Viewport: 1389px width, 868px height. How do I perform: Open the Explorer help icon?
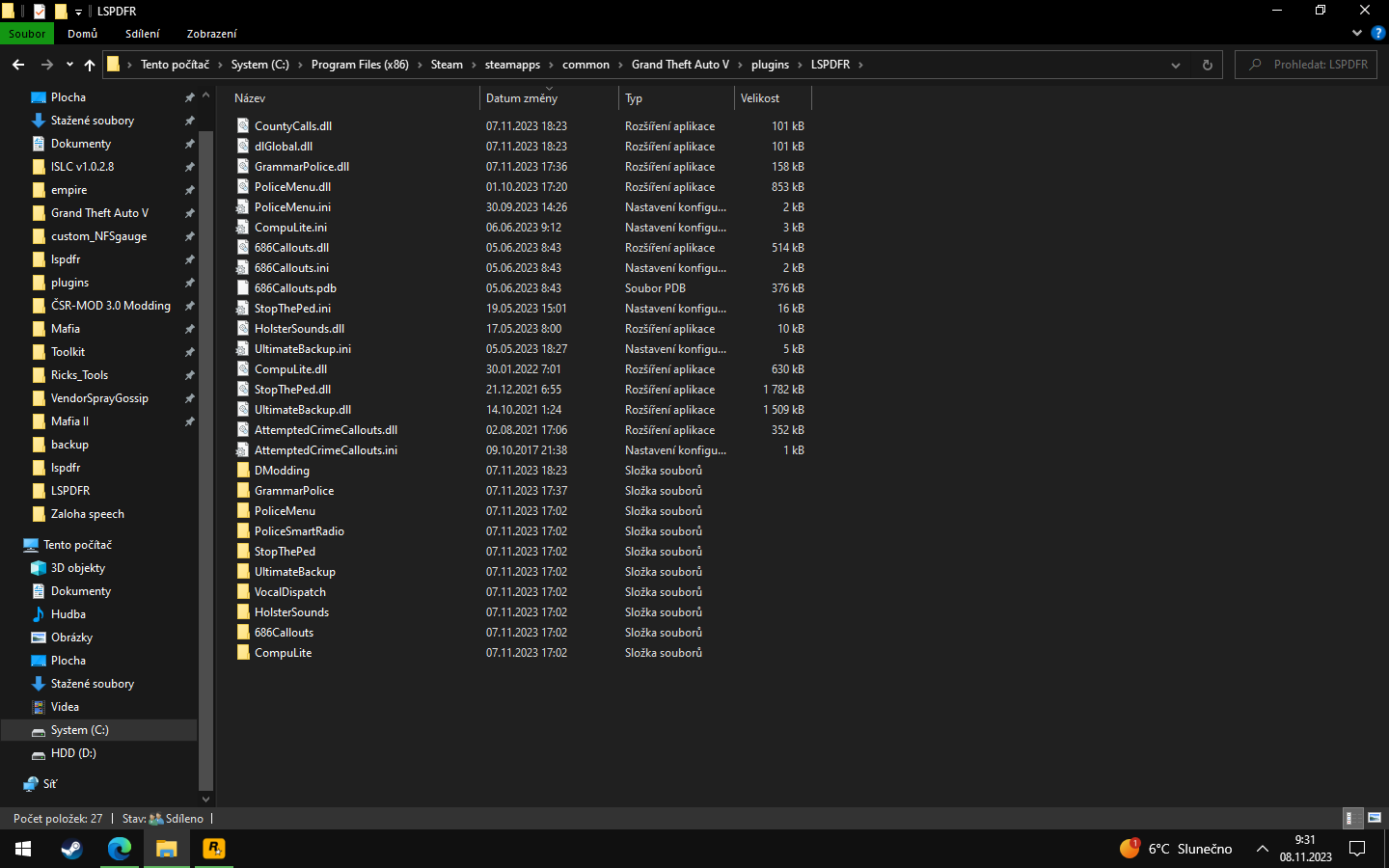(x=1378, y=33)
